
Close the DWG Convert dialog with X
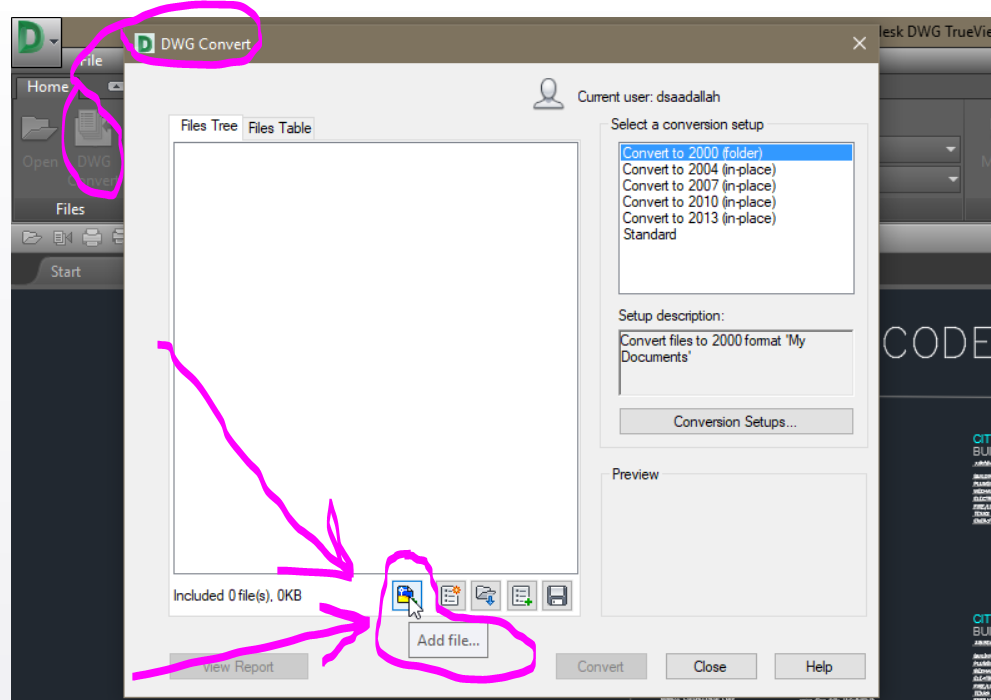click(x=859, y=44)
